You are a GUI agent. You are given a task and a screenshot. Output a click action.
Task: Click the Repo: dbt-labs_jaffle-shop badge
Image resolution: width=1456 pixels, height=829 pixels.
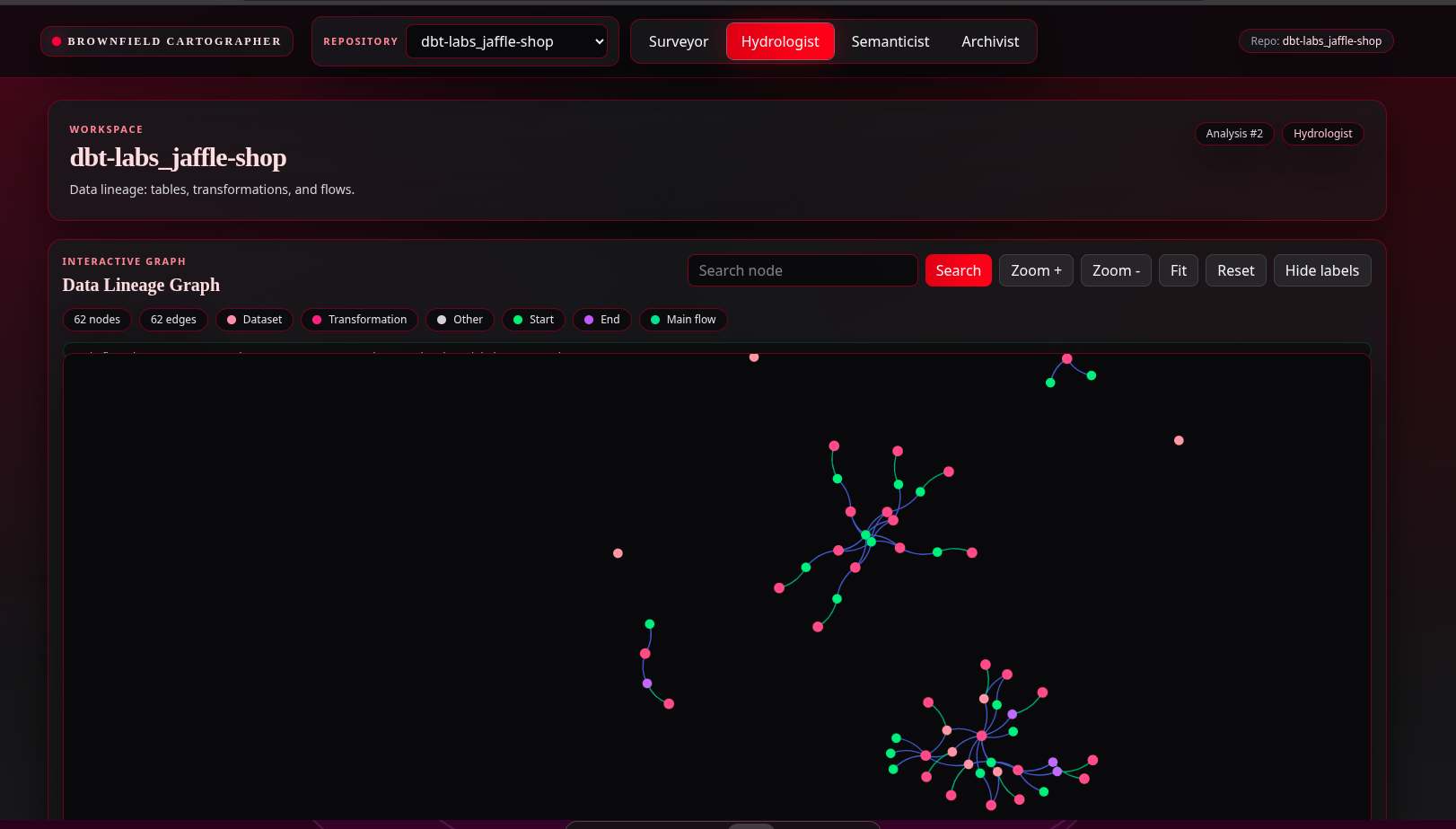(x=1316, y=41)
